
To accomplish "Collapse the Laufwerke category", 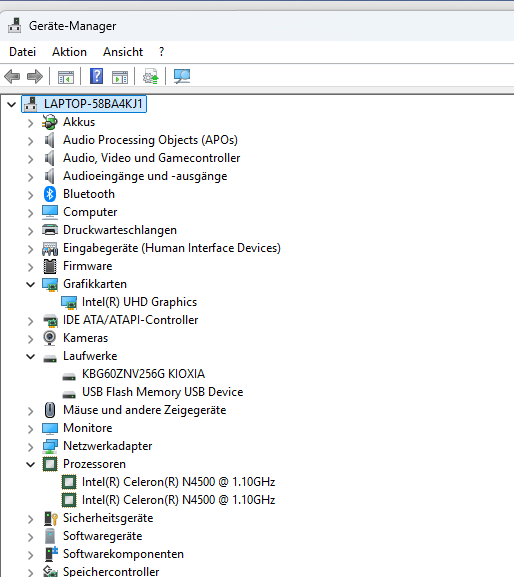I will (31, 356).
